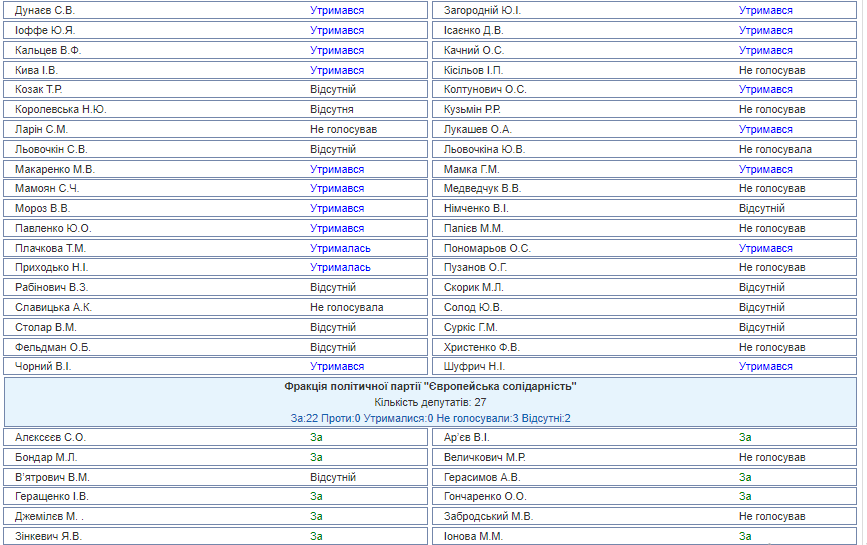Click the "Утримався" vote for Шуфрич Н.І.

pos(765,366)
